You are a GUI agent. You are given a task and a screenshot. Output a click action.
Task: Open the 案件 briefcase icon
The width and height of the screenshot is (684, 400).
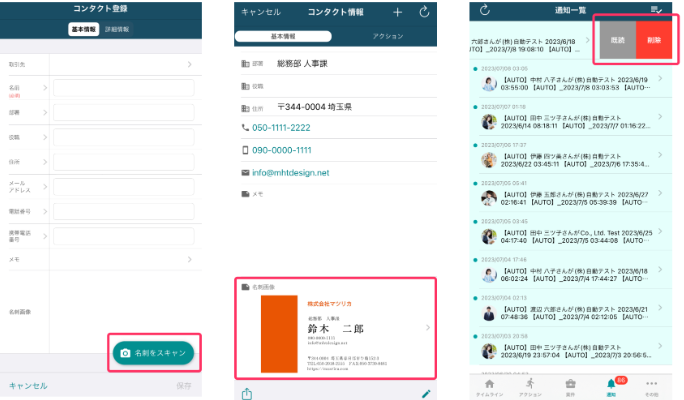tap(570, 386)
